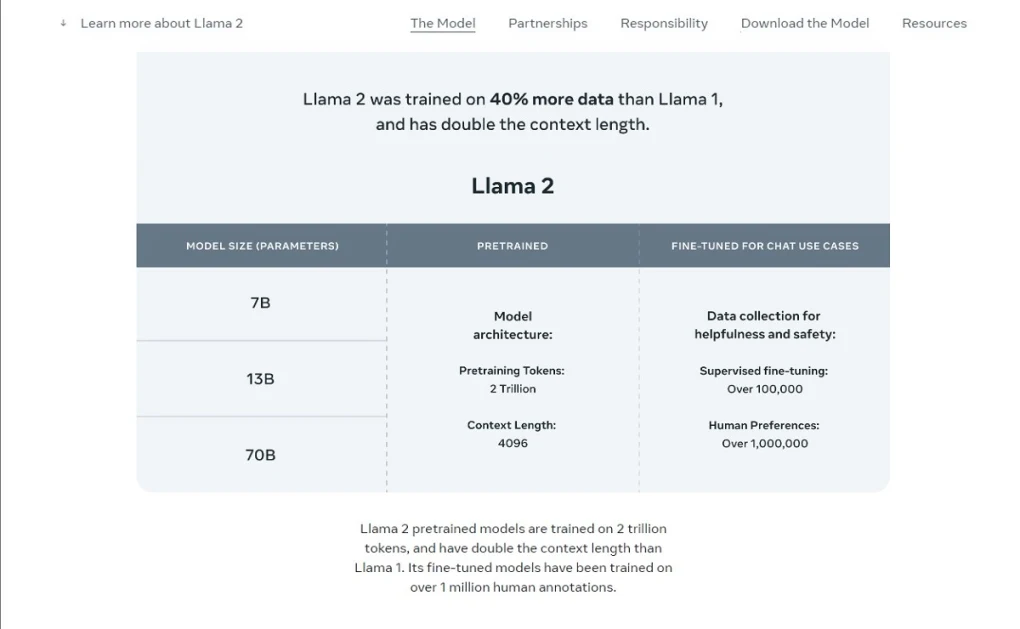1020x629 pixels.
Task: Click the Human Preferences Over 1,000,000 entry
Action: 763,434
